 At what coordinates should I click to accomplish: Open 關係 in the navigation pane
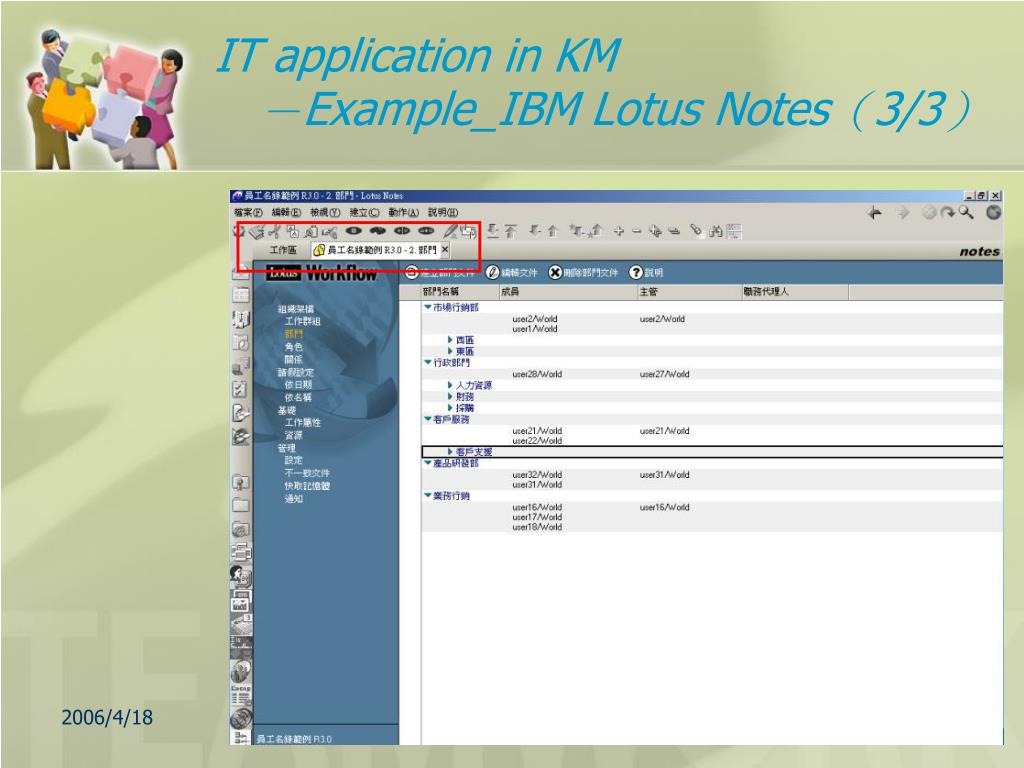tap(294, 359)
